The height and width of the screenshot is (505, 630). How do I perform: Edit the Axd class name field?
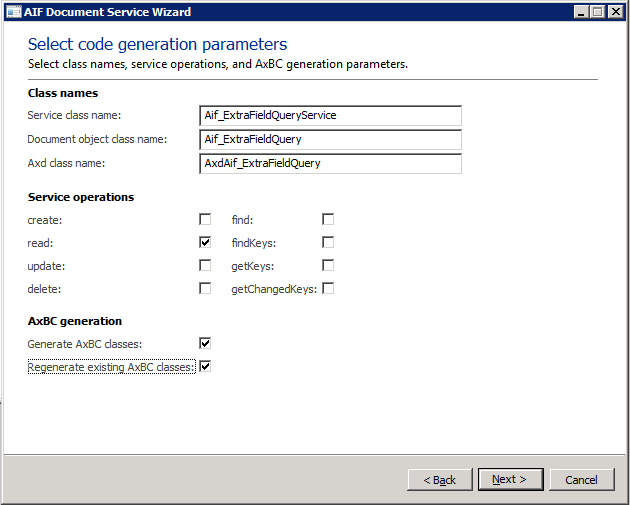point(330,163)
